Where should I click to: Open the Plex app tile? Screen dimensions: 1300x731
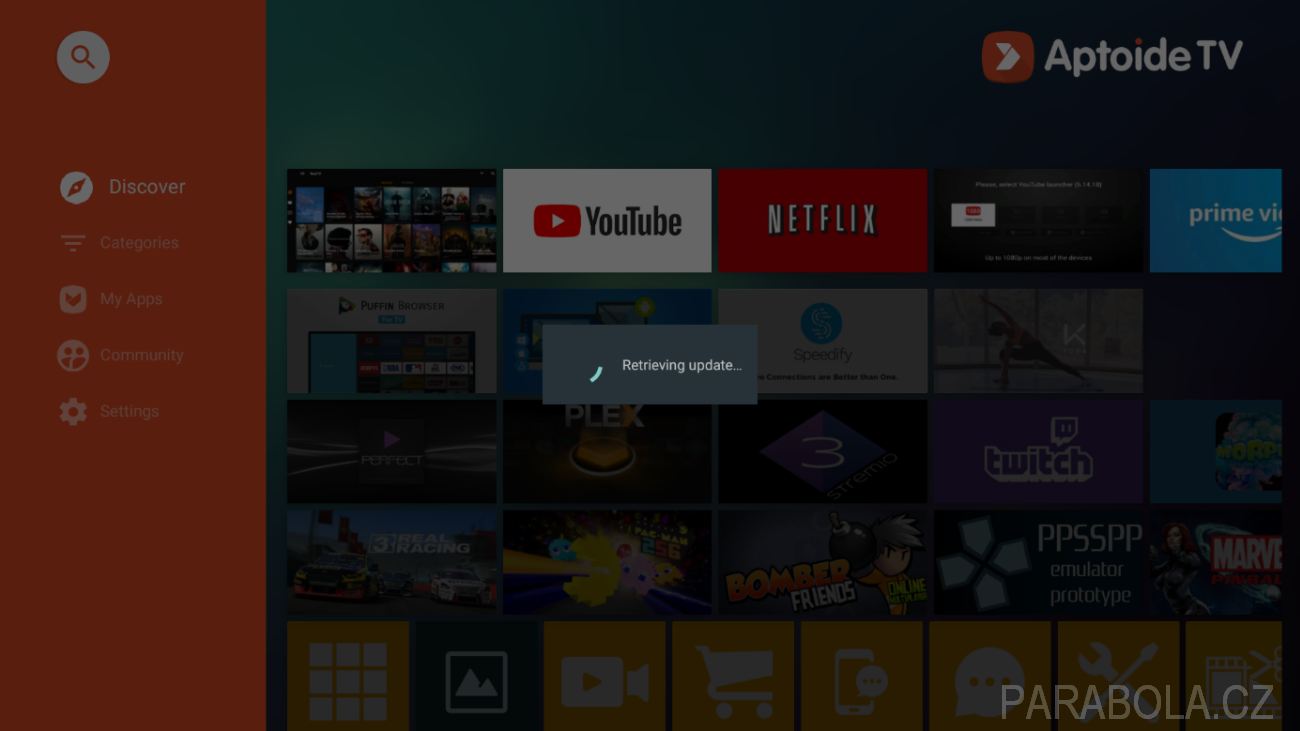[607, 452]
